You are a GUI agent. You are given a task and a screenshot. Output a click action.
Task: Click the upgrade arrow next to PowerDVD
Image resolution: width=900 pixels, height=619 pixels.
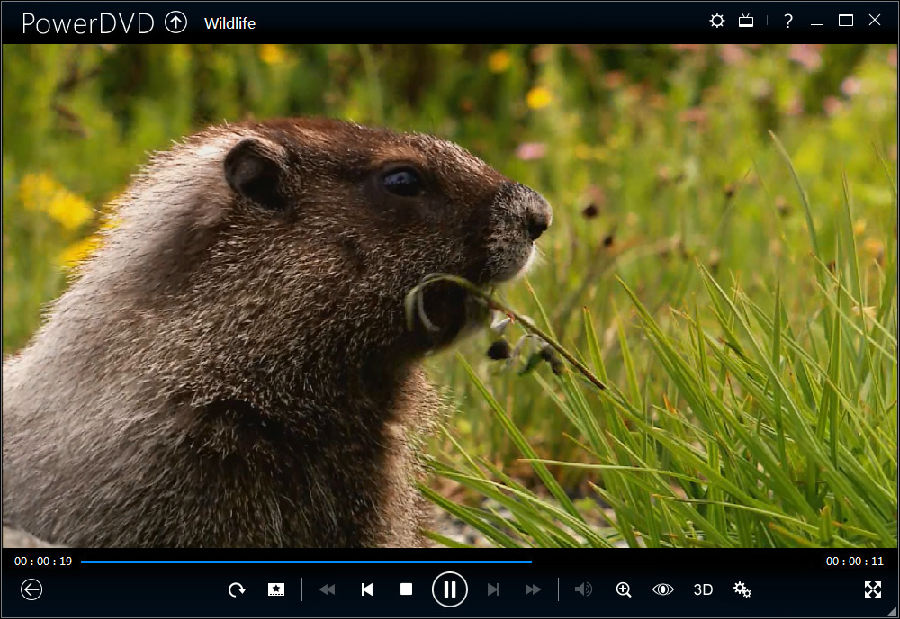click(x=176, y=22)
